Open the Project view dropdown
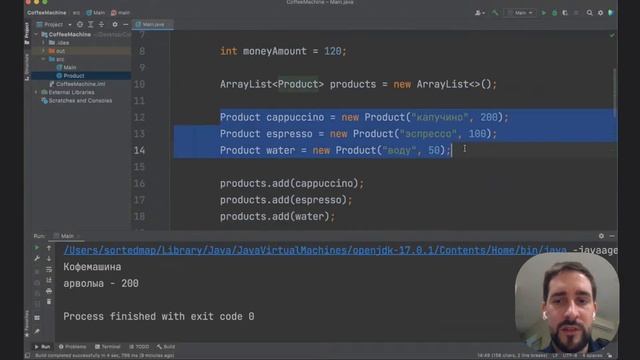 coord(53,24)
